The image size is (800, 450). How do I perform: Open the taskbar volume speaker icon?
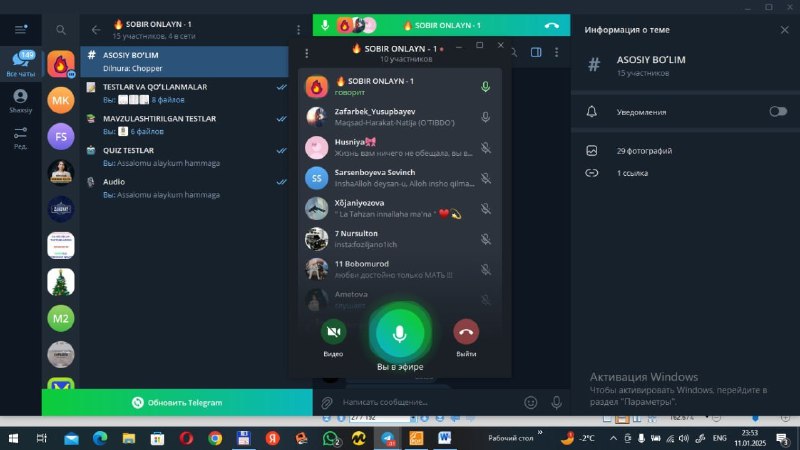[x=684, y=438]
